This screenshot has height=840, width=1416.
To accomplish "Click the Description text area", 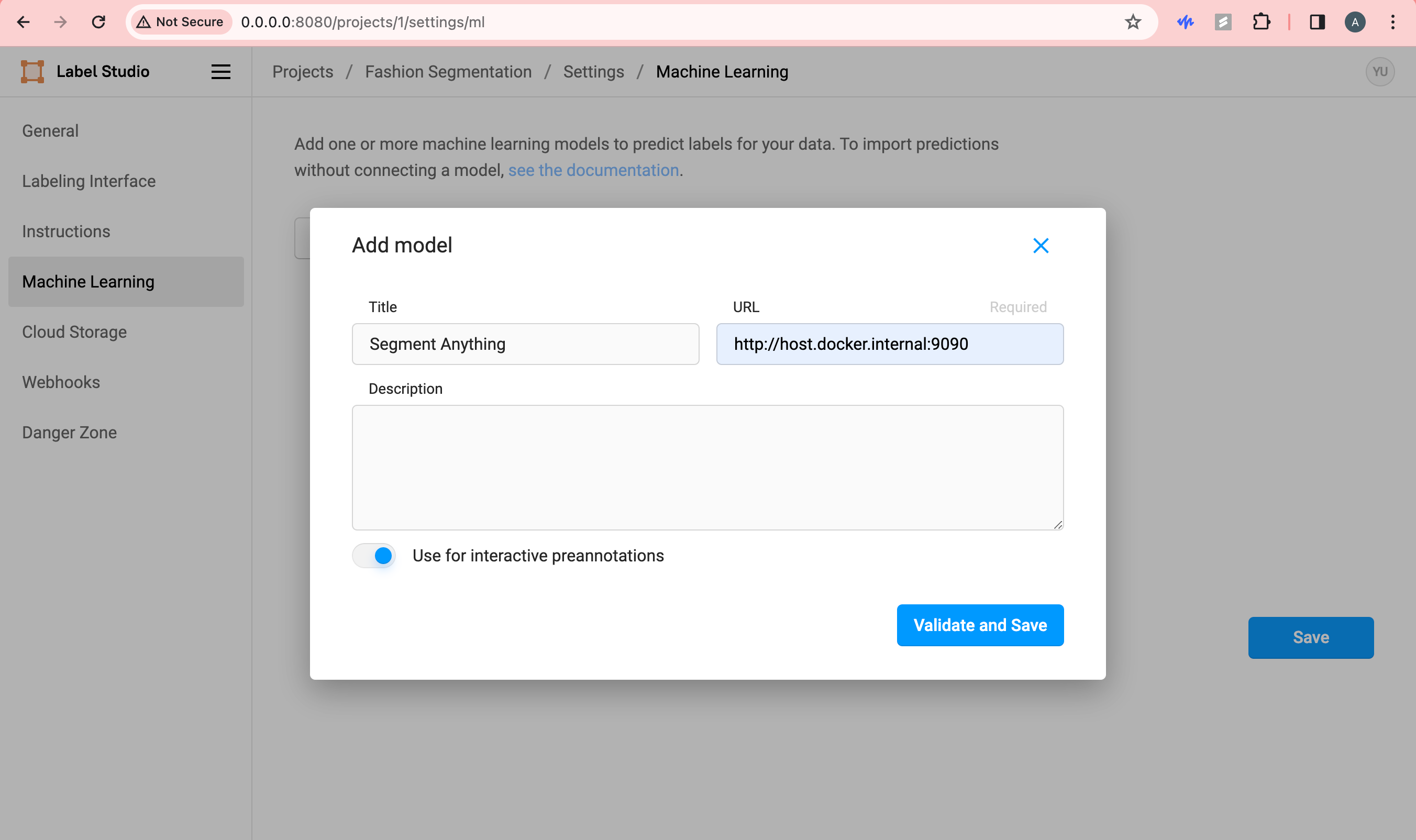I will click(x=707, y=467).
